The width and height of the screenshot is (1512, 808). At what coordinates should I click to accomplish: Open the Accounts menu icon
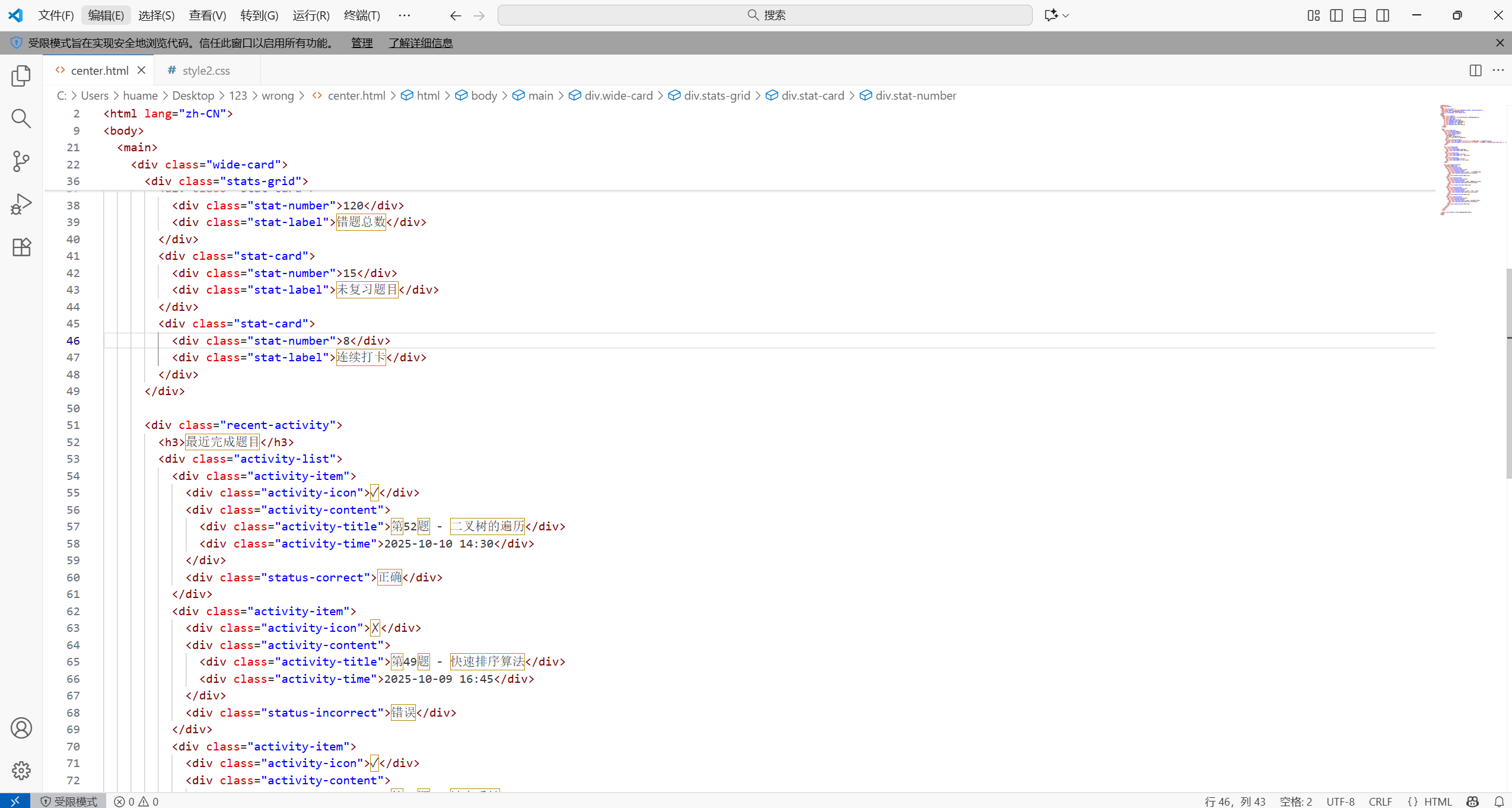[x=21, y=728]
